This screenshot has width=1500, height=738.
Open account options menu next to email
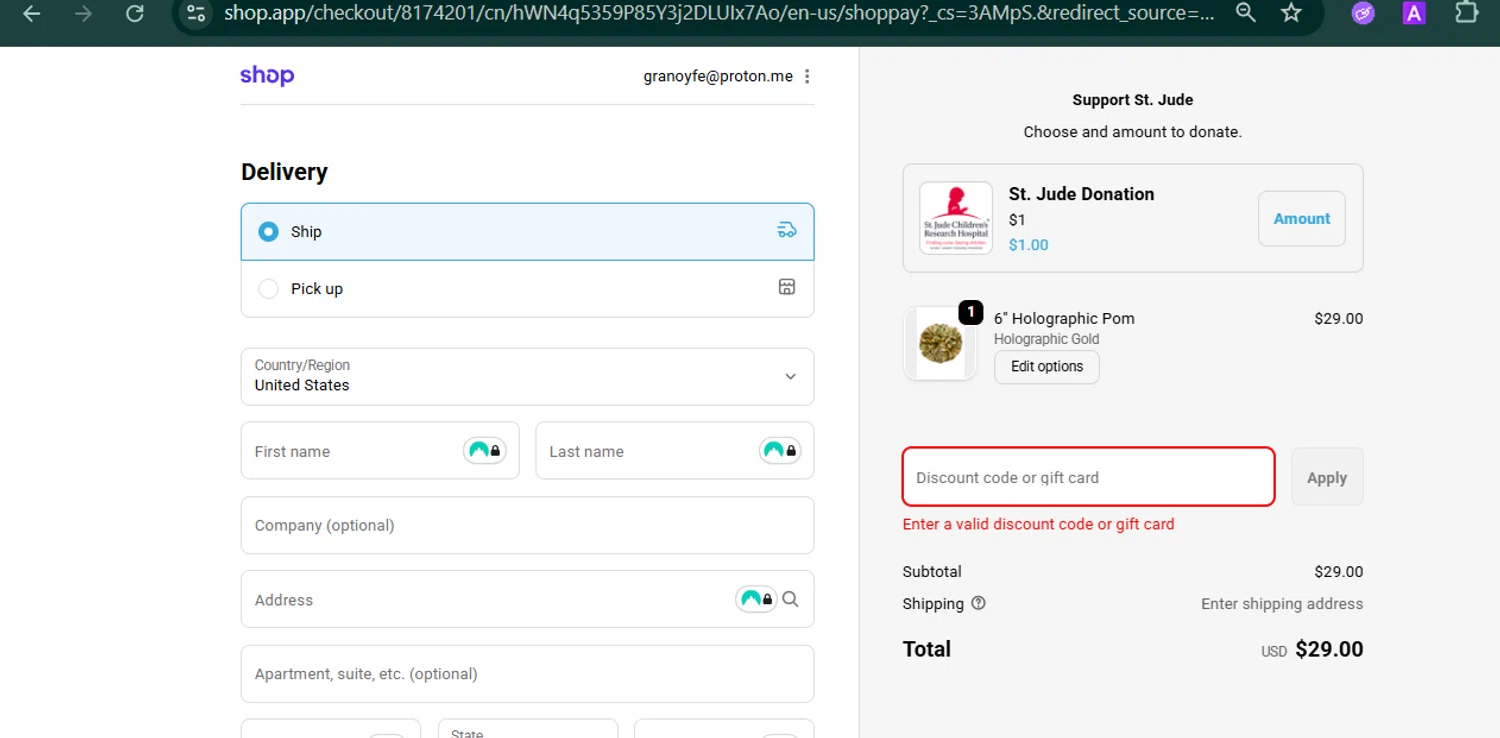coord(807,76)
